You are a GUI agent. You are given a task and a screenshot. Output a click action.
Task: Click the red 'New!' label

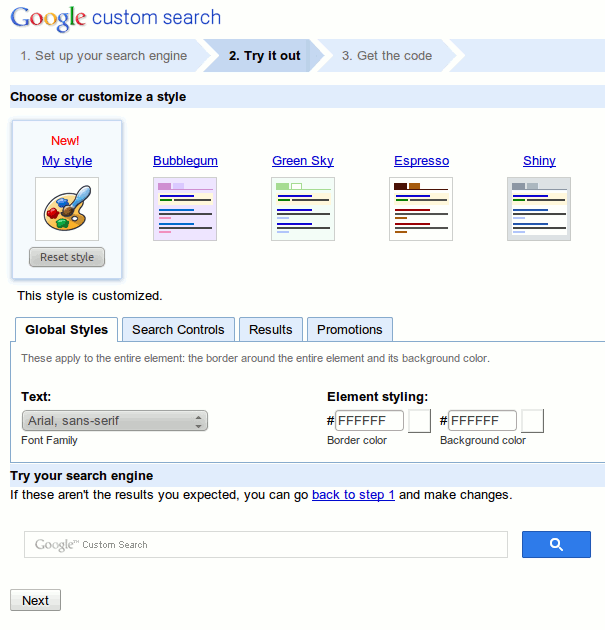point(65,141)
